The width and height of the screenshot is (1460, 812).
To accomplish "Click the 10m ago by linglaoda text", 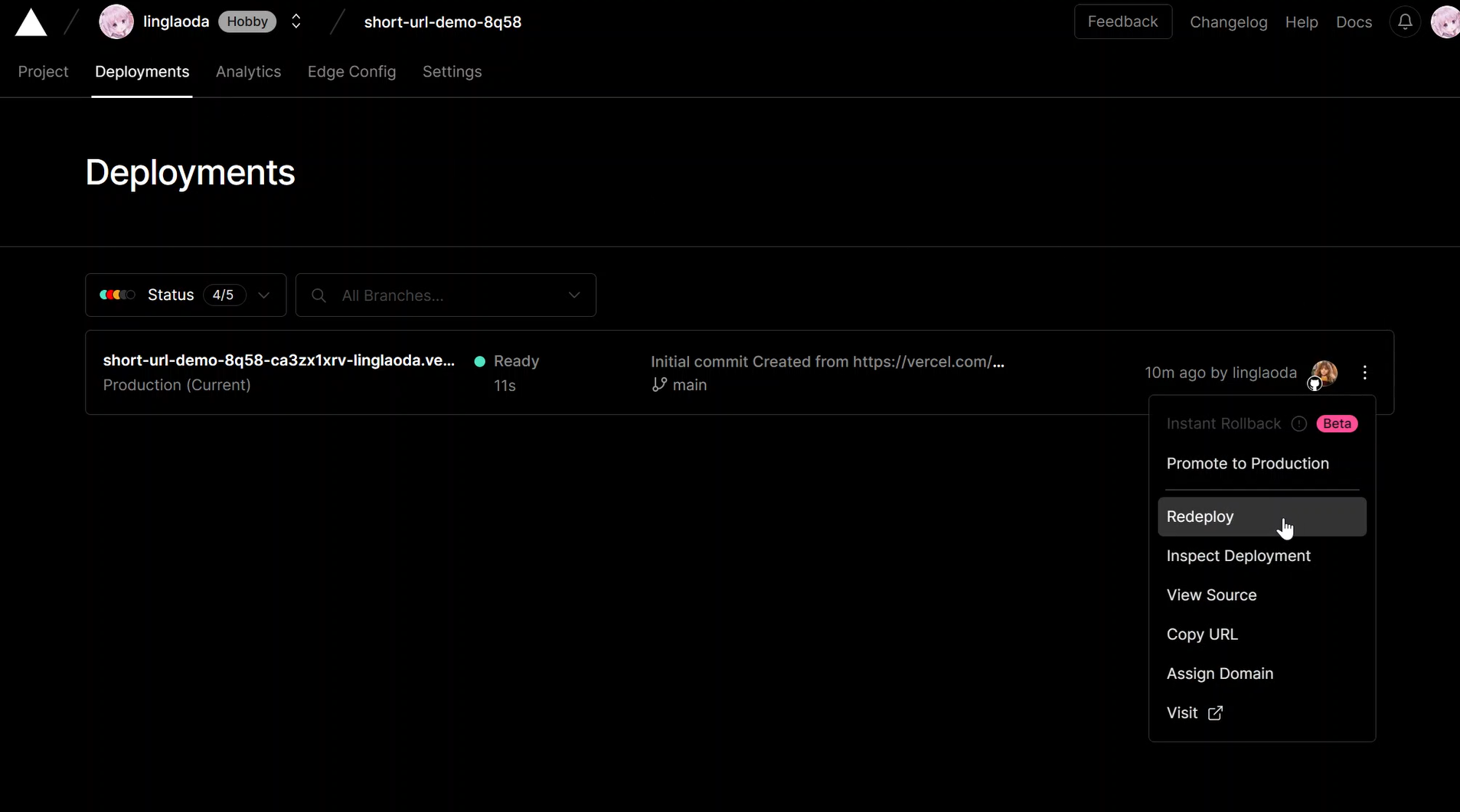I will pyautogui.click(x=1220, y=373).
